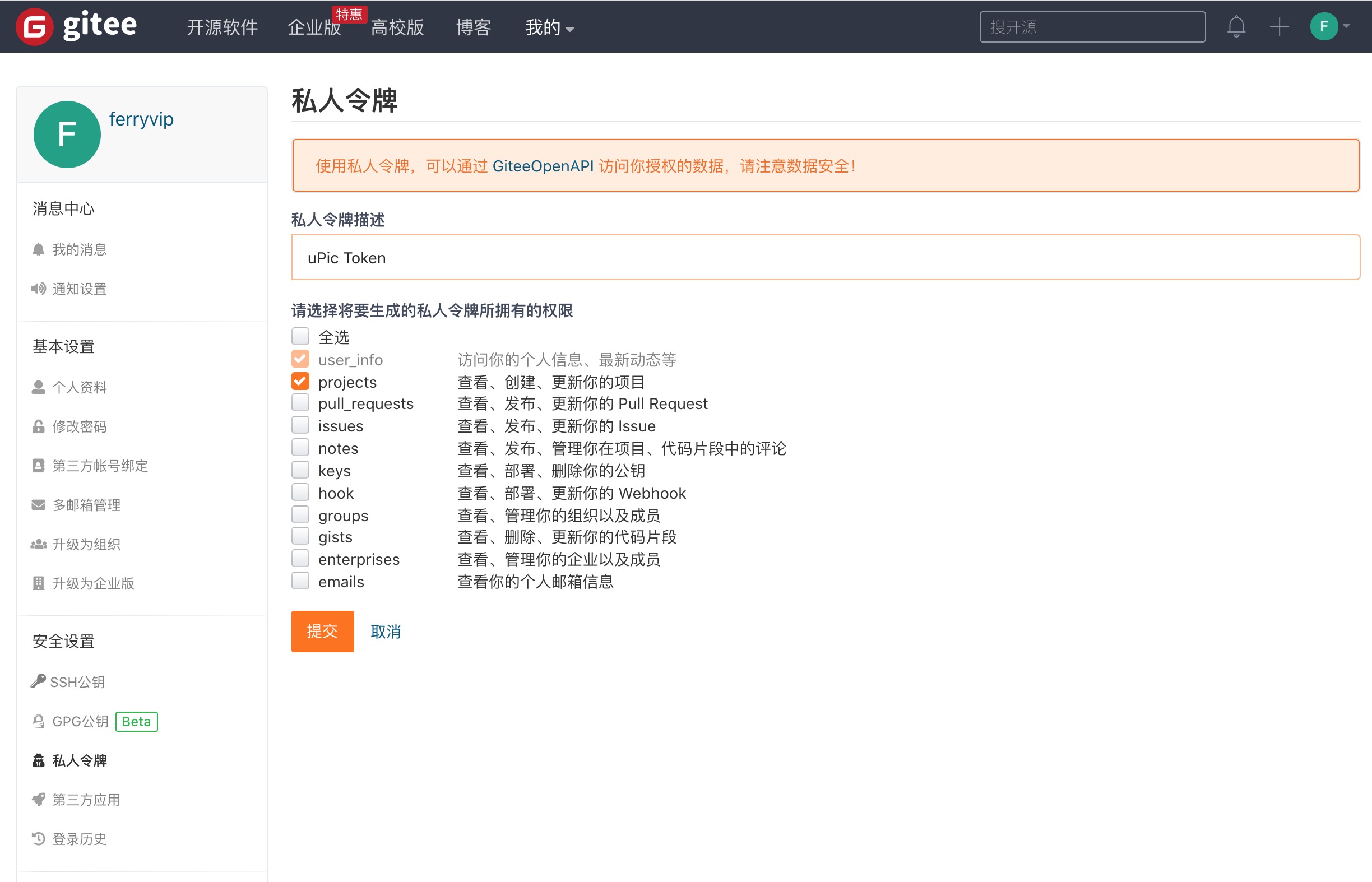Viewport: 1372px width, 882px height.
Task: Uncheck the projects permission checkbox
Action: point(300,382)
